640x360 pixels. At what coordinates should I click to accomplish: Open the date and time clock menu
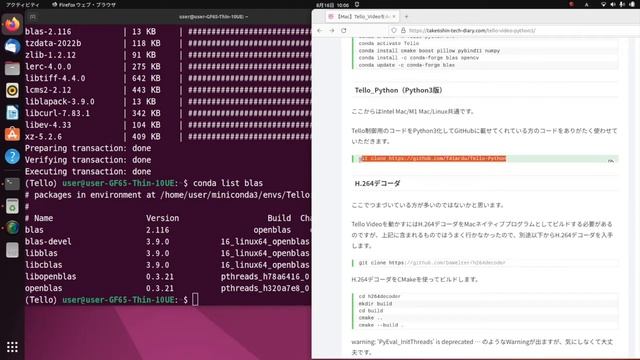click(332, 5)
